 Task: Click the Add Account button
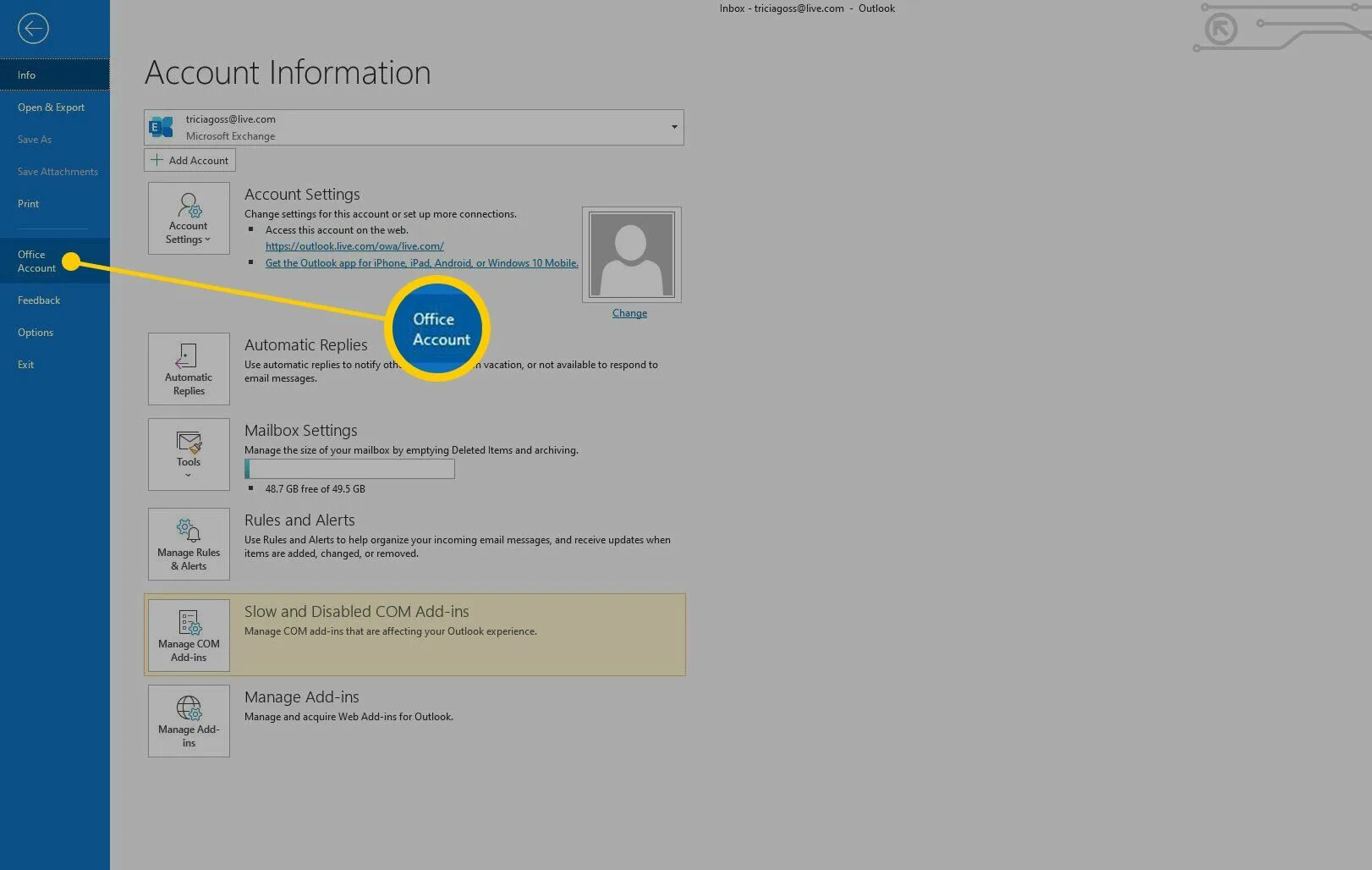pos(189,160)
